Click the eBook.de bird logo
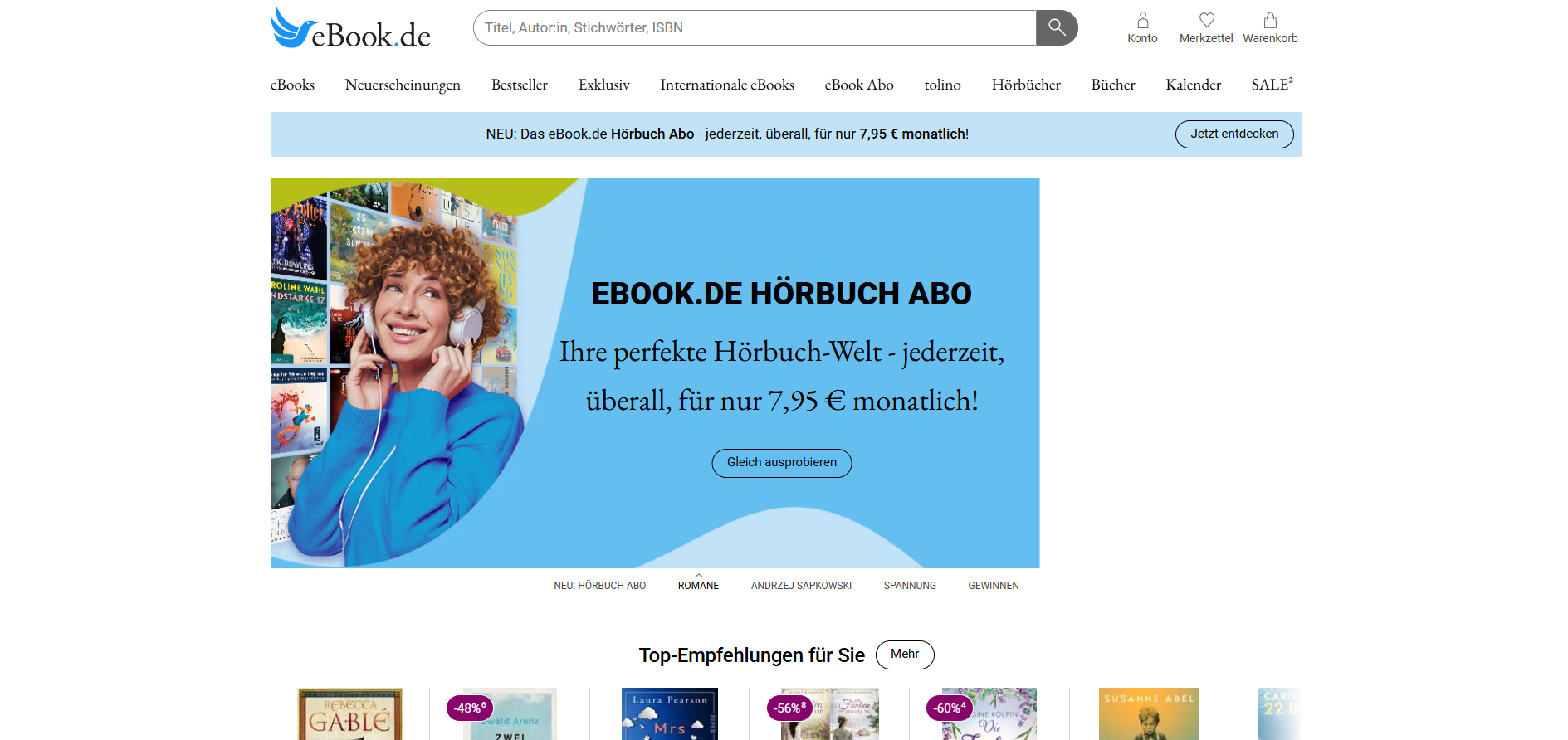Viewport: 1568px width, 740px height. [349, 28]
